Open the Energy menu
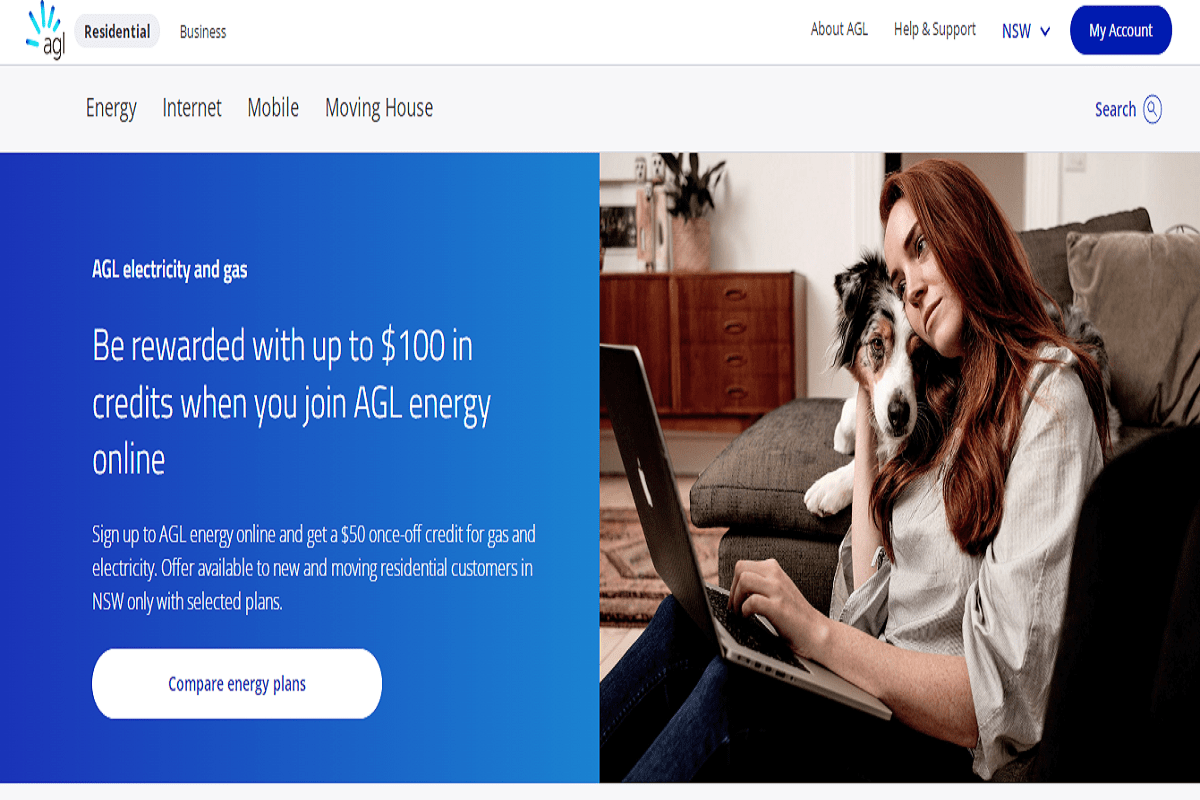The width and height of the screenshot is (1200, 800). tap(111, 108)
